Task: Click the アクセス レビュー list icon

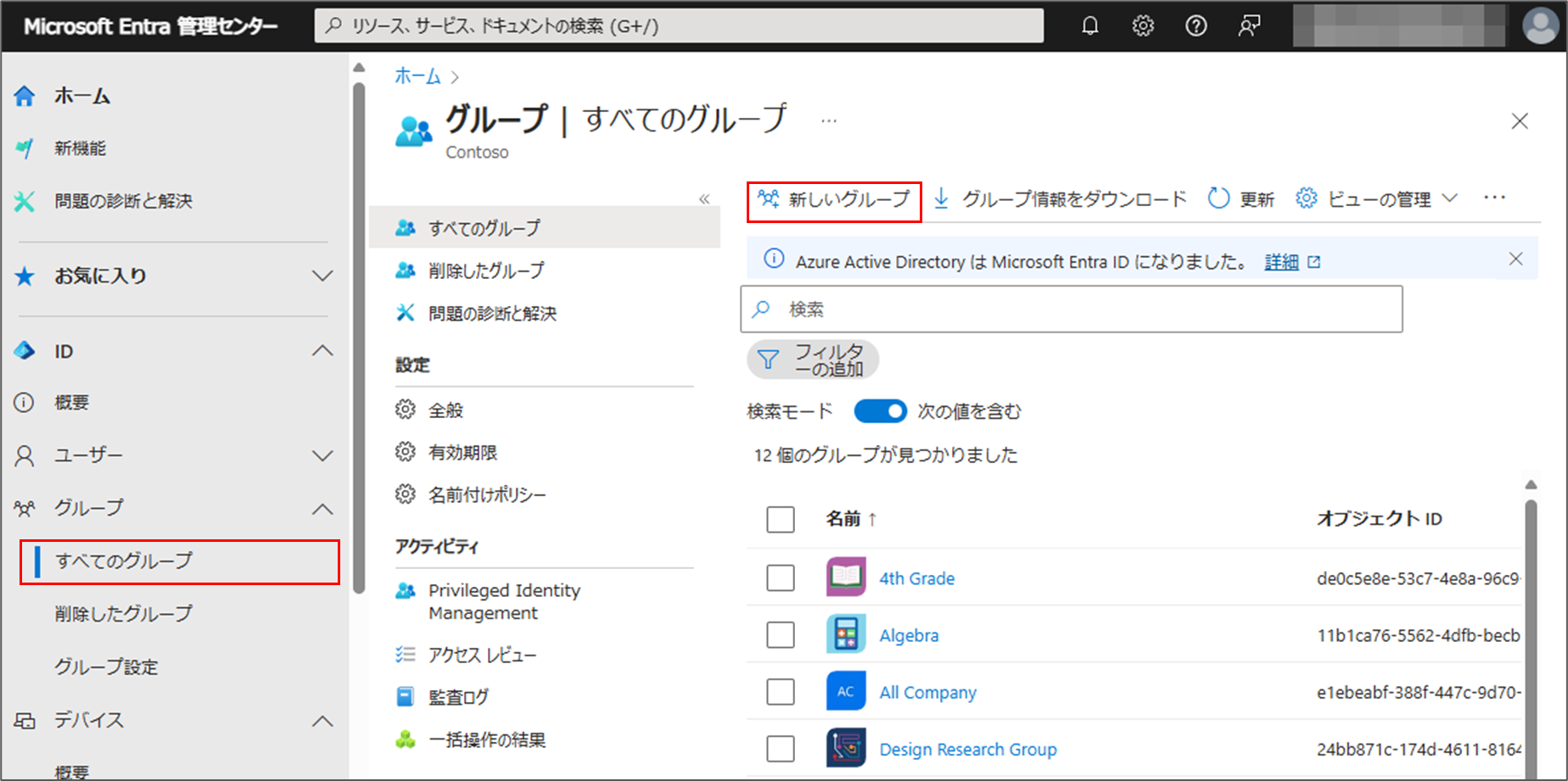Action: tap(406, 655)
